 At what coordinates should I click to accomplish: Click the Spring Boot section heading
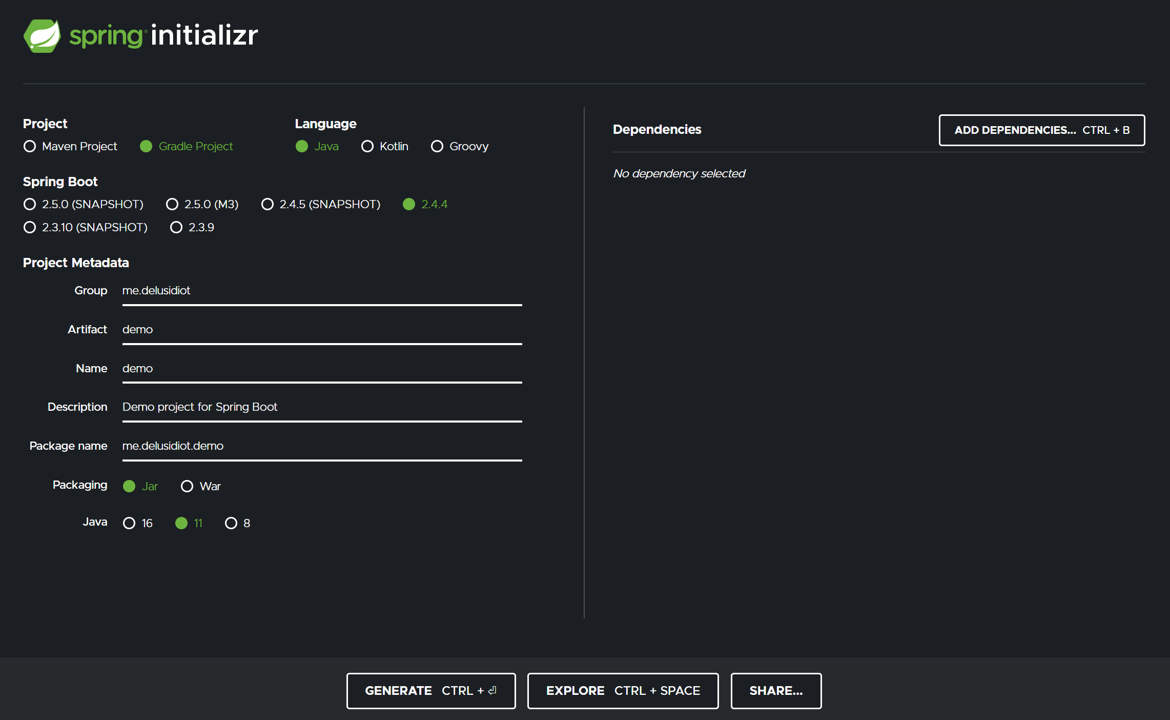(60, 182)
